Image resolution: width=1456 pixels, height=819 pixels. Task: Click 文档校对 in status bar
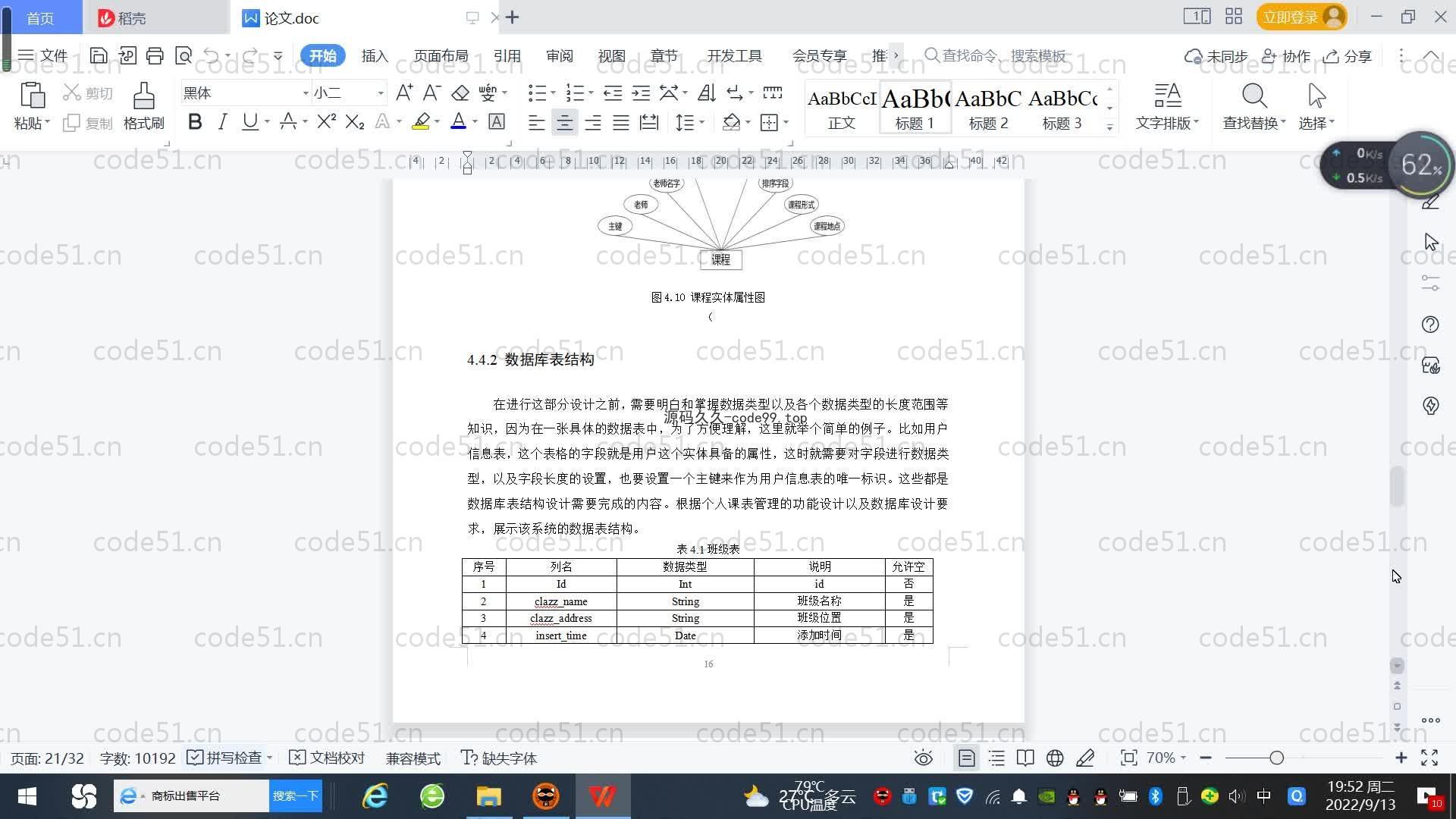click(328, 758)
